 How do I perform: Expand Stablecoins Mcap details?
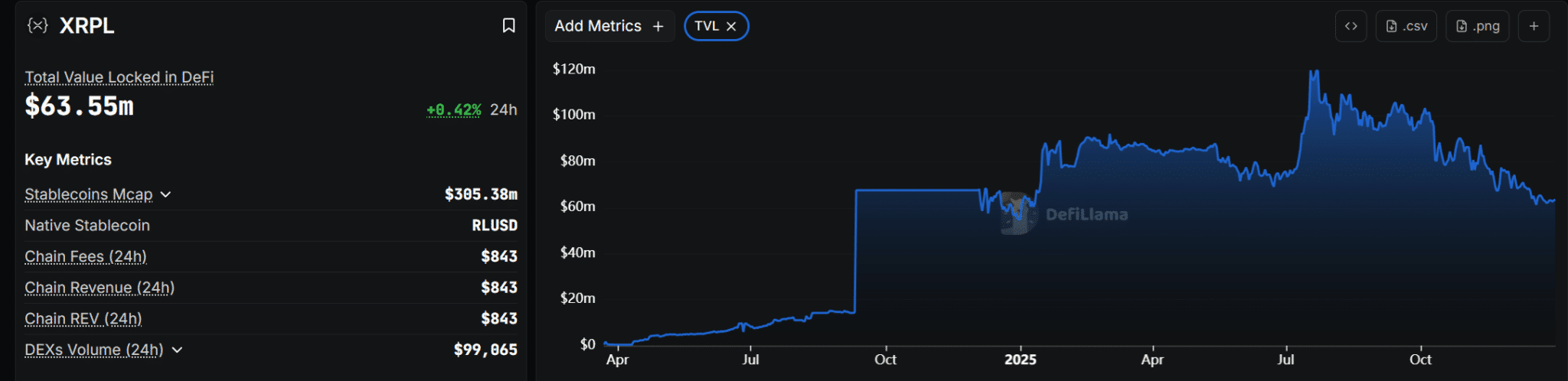click(x=165, y=194)
